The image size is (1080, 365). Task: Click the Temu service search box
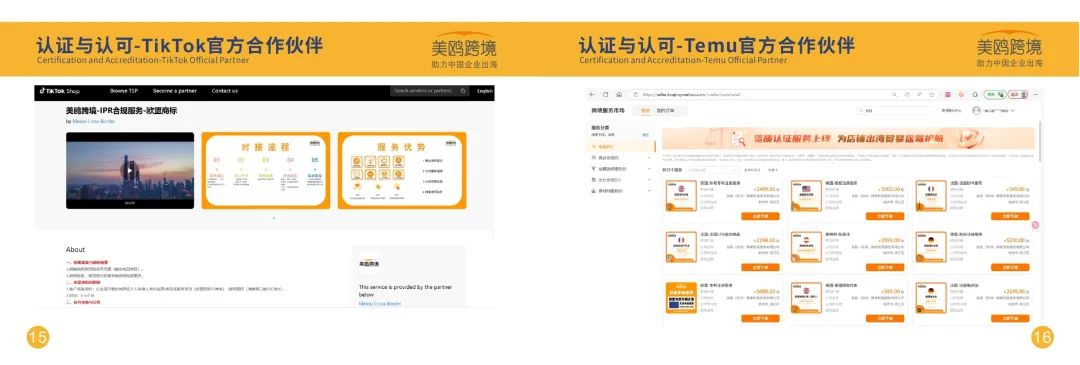tap(894, 110)
